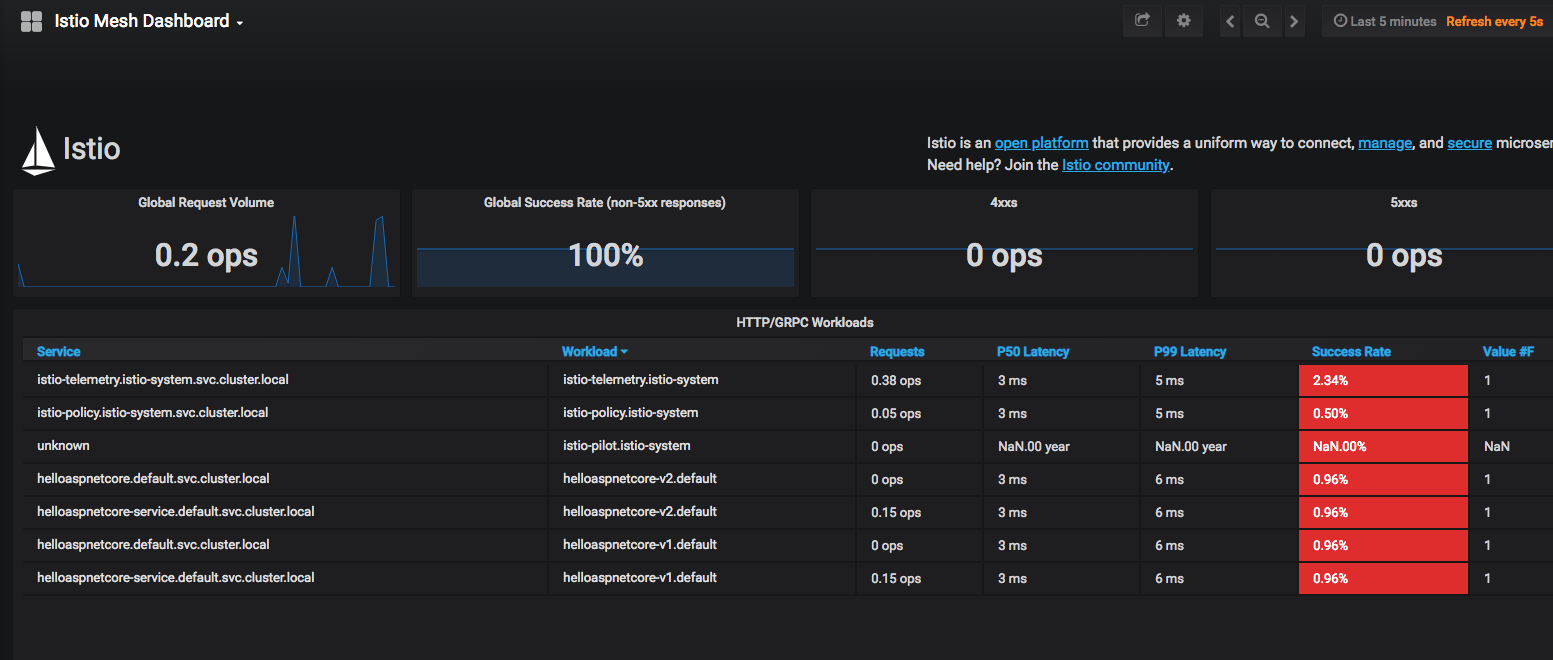The image size is (1553, 660).
Task: Click the Grafana dashboards grid icon
Action: pyautogui.click(x=31, y=21)
